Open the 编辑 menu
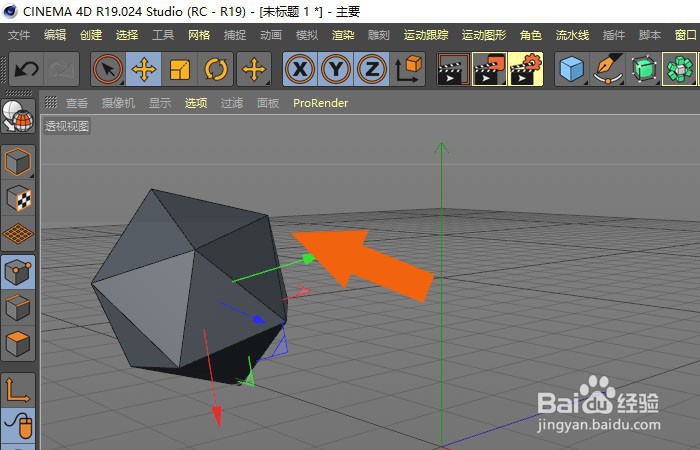 click(55, 35)
